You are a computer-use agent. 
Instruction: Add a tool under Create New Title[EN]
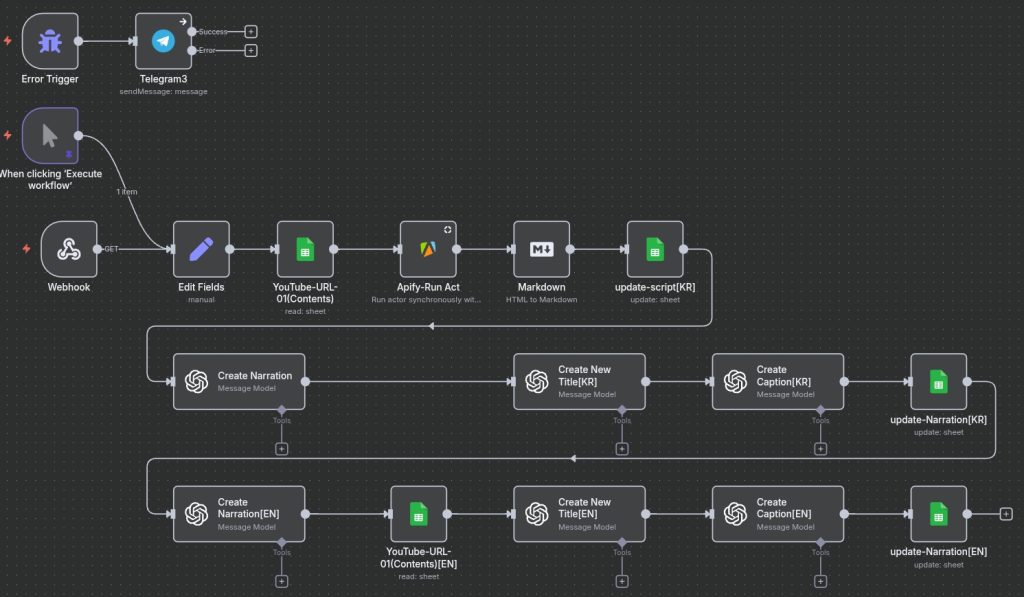pyautogui.click(x=622, y=581)
